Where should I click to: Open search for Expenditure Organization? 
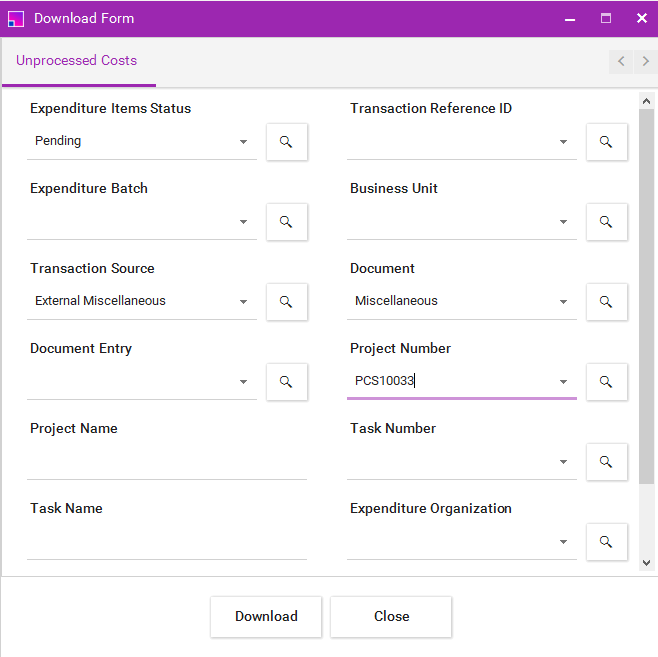coord(606,542)
